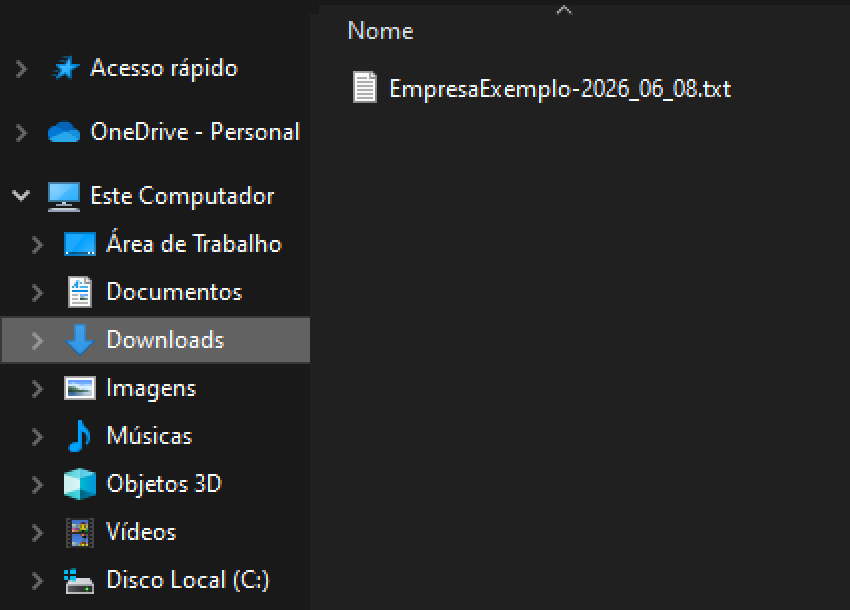
Task: Expand the Downloads folder chevron
Action: [x=37, y=340]
